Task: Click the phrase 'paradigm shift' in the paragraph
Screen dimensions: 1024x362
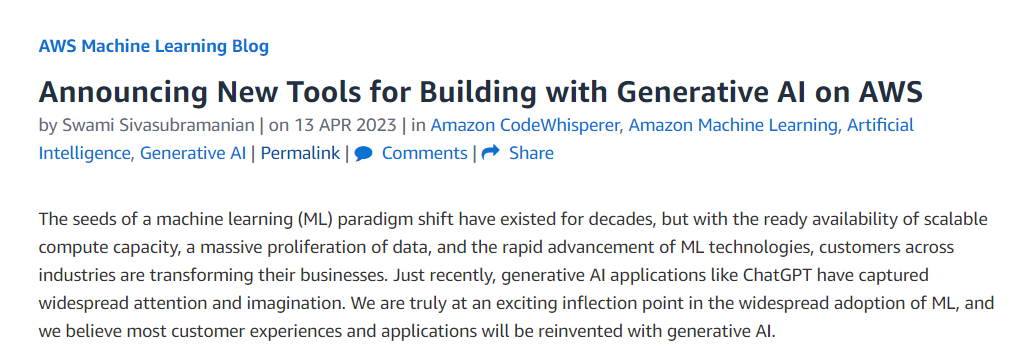Action: click(396, 218)
